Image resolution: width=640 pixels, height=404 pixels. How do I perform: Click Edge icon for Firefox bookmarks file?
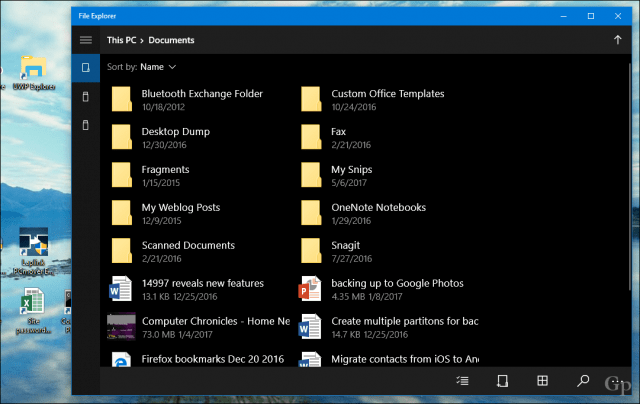click(x=121, y=360)
